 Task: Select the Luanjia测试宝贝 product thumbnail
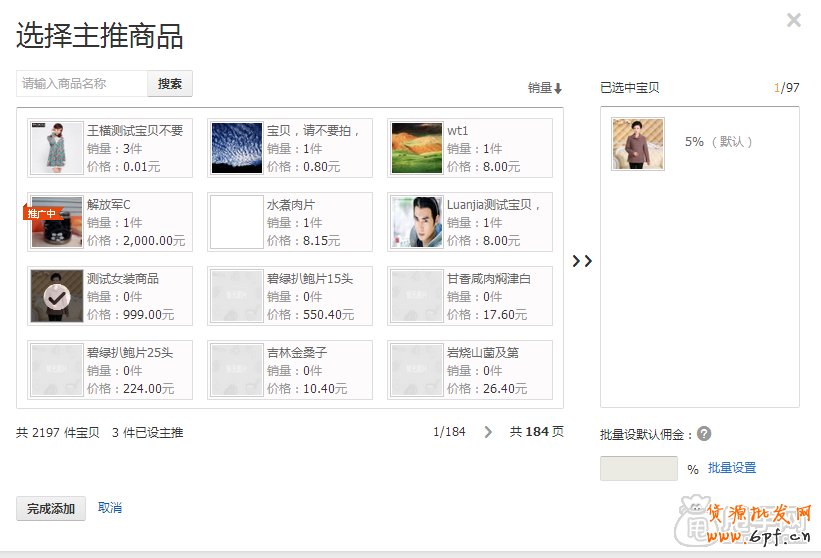417,222
